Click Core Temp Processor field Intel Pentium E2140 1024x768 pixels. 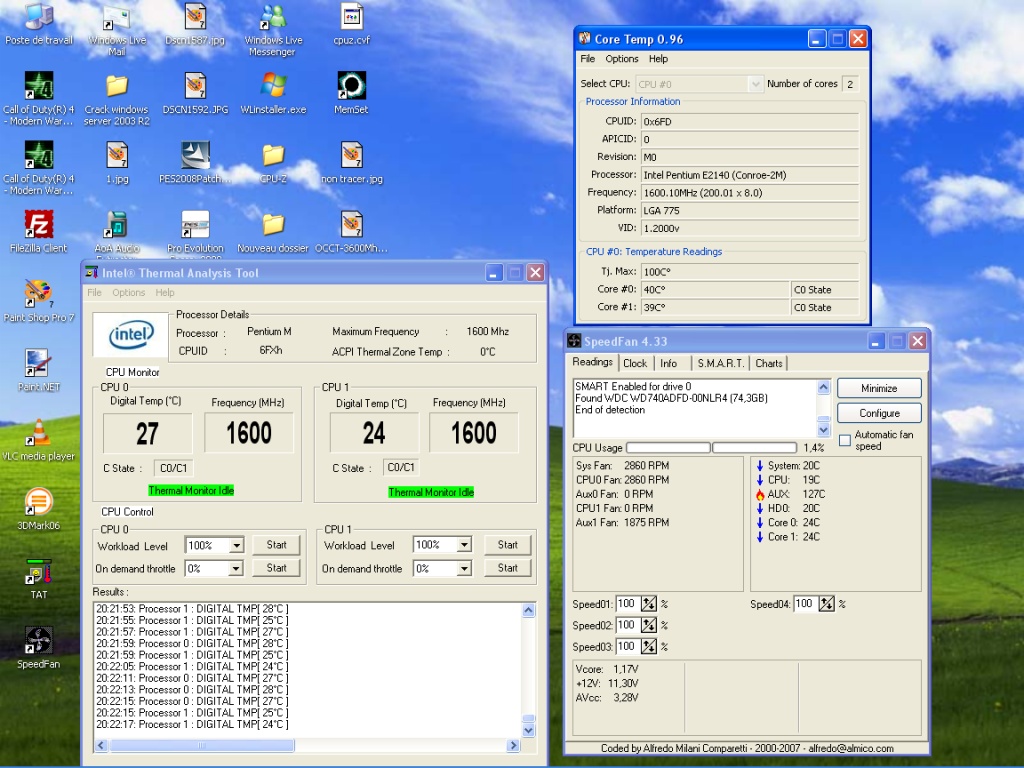click(749, 175)
